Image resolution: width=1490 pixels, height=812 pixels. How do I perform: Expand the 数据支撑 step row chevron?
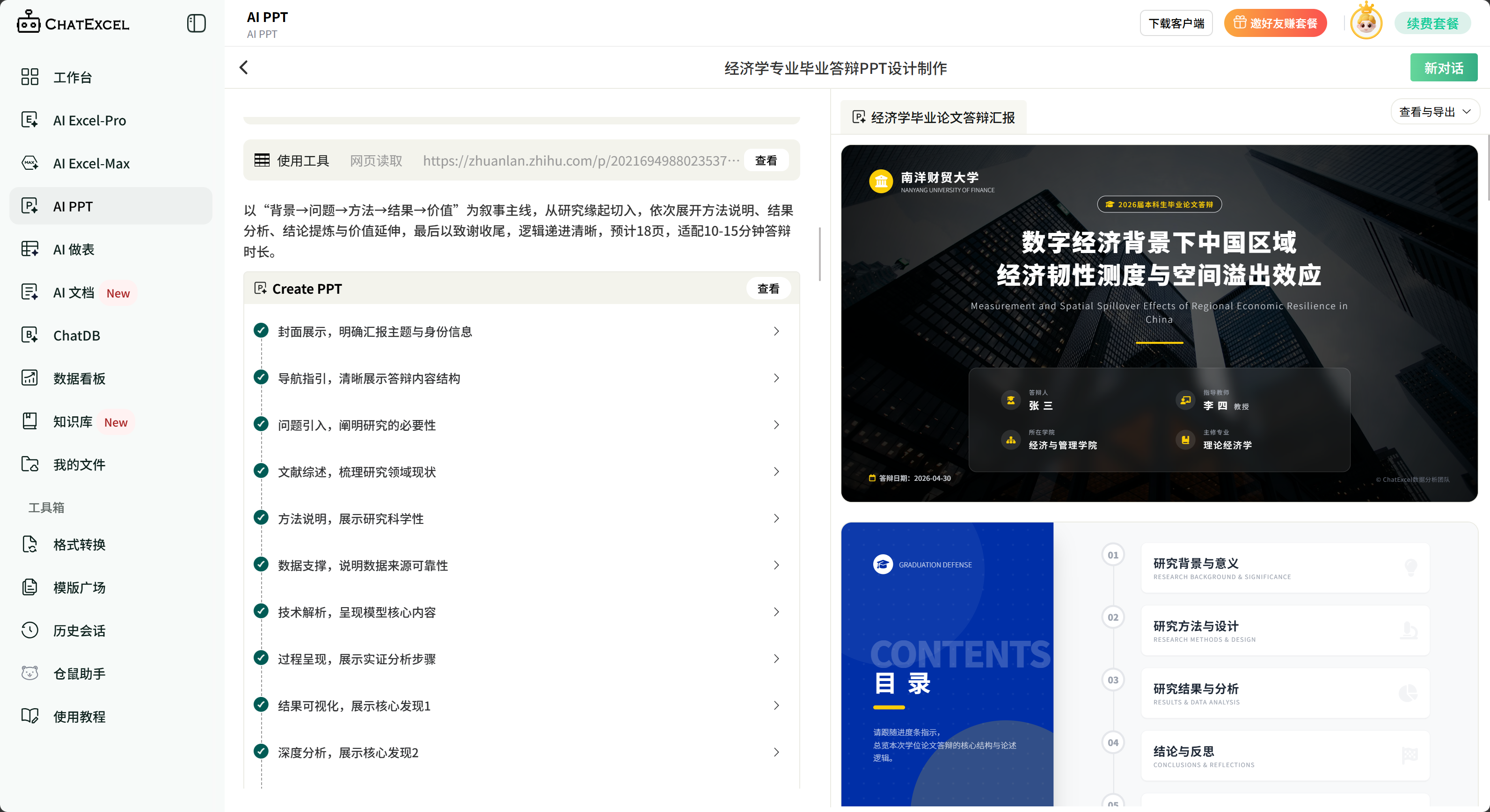click(776, 565)
